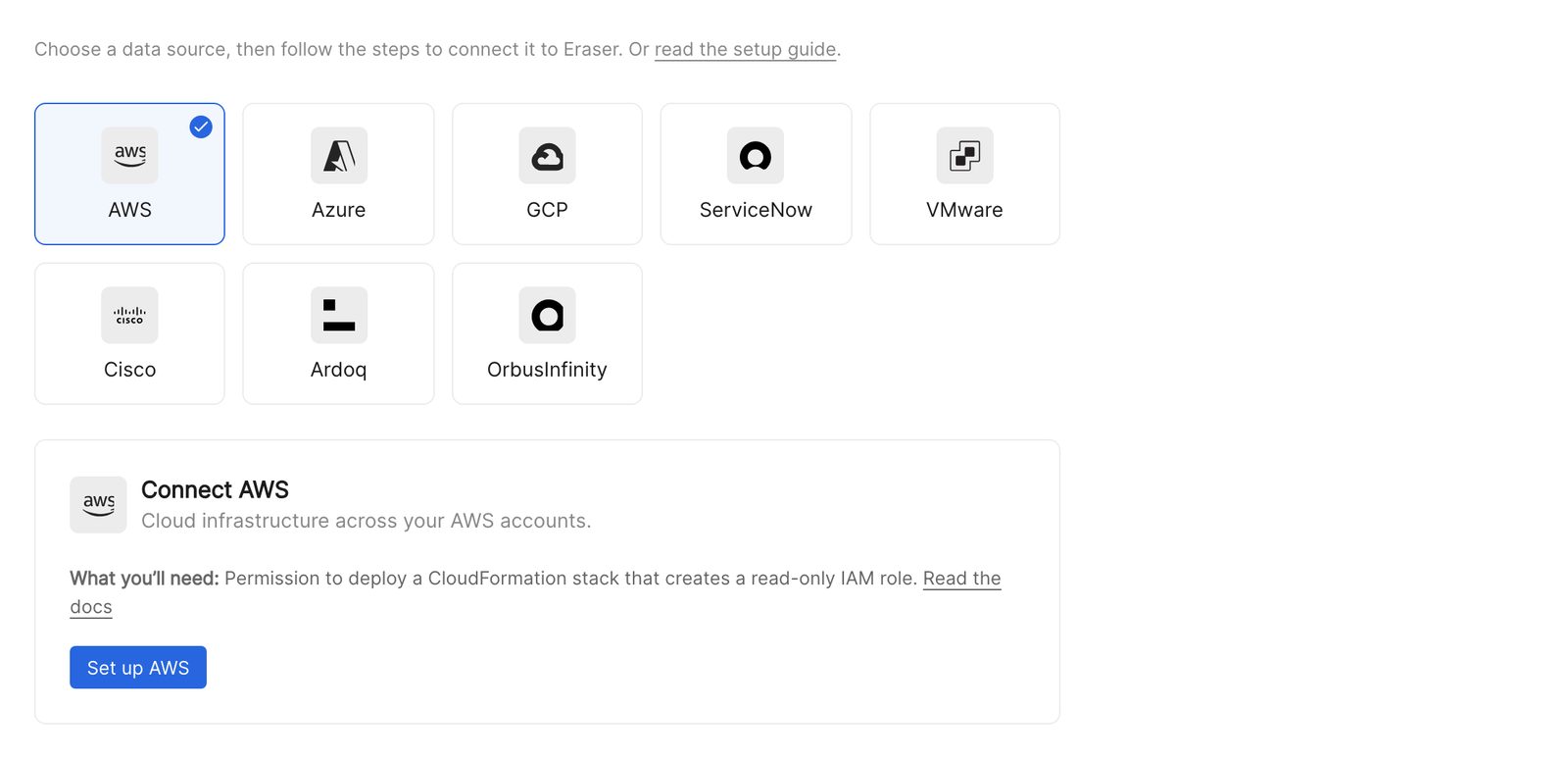1568x760 pixels.
Task: Click the blue checkmark on AWS card
Action: [x=201, y=127]
